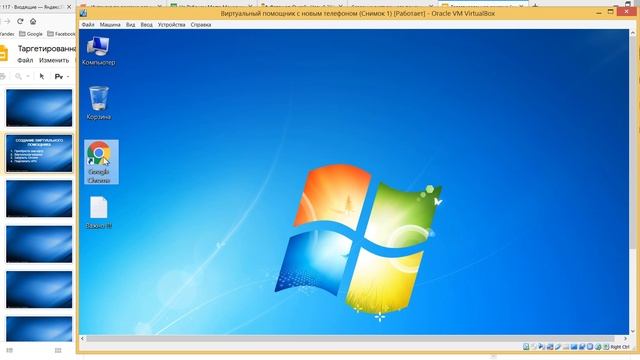Click the zoom magnifier in the Slides toolbar
Image resolution: width=640 pixels, height=360 pixels.
point(18,76)
